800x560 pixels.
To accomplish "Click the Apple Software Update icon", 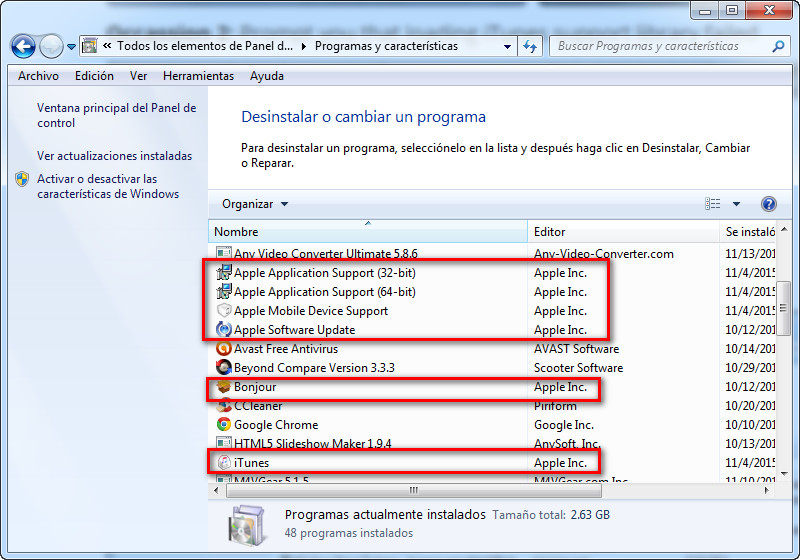I will coord(223,329).
